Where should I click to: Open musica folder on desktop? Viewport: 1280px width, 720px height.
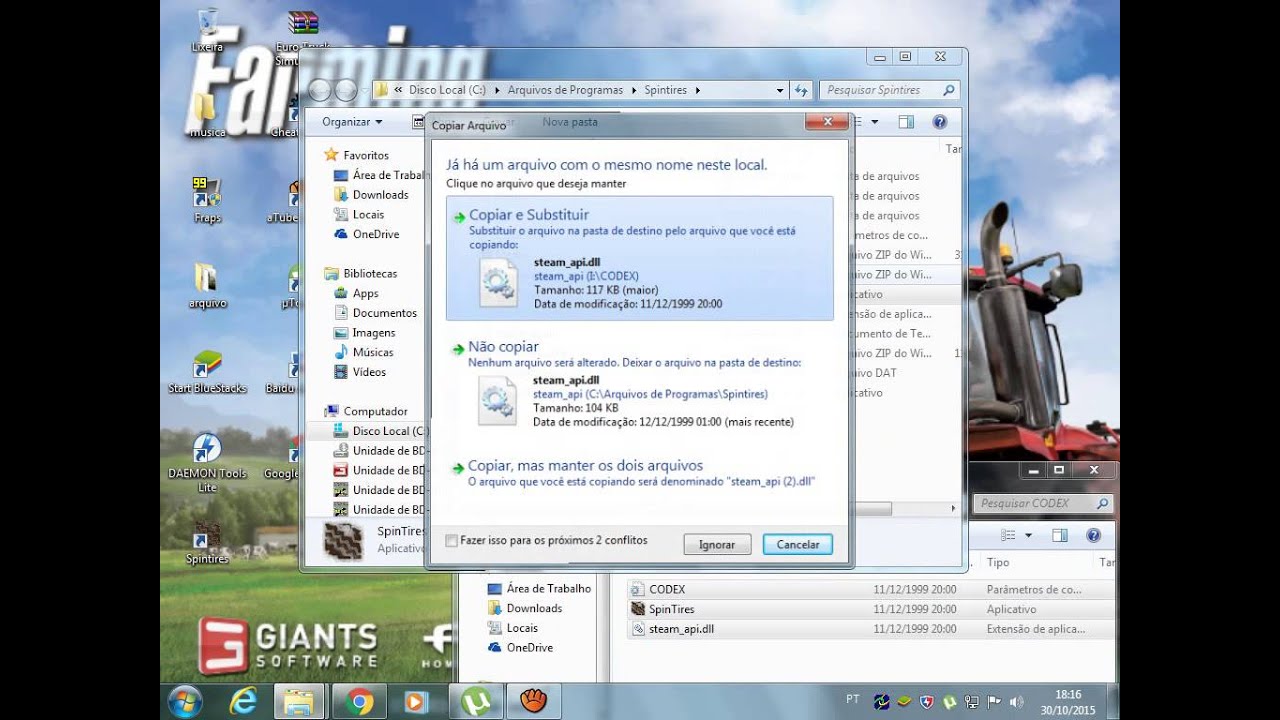(x=207, y=113)
